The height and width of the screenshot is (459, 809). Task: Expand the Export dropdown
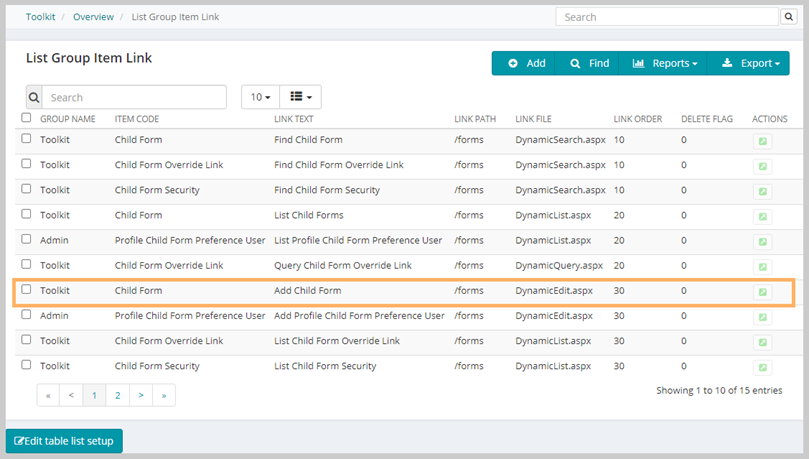click(749, 63)
